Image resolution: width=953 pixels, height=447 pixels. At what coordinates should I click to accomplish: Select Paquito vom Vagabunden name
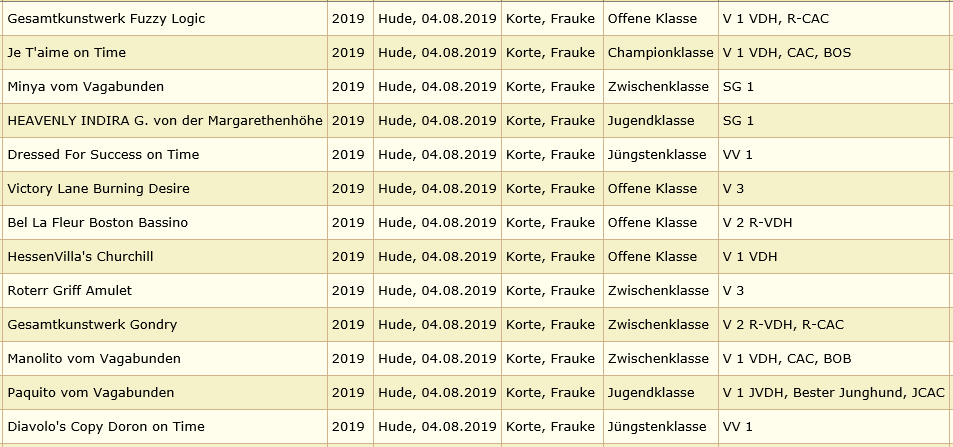click(x=91, y=393)
